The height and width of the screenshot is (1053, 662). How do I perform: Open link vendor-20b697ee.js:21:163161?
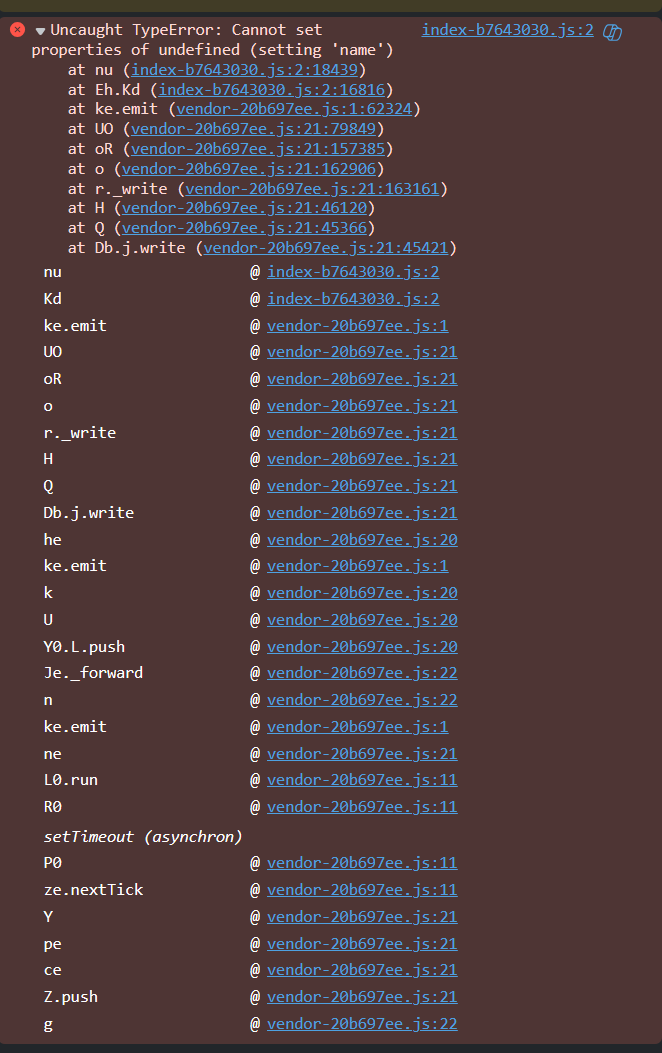click(x=312, y=189)
